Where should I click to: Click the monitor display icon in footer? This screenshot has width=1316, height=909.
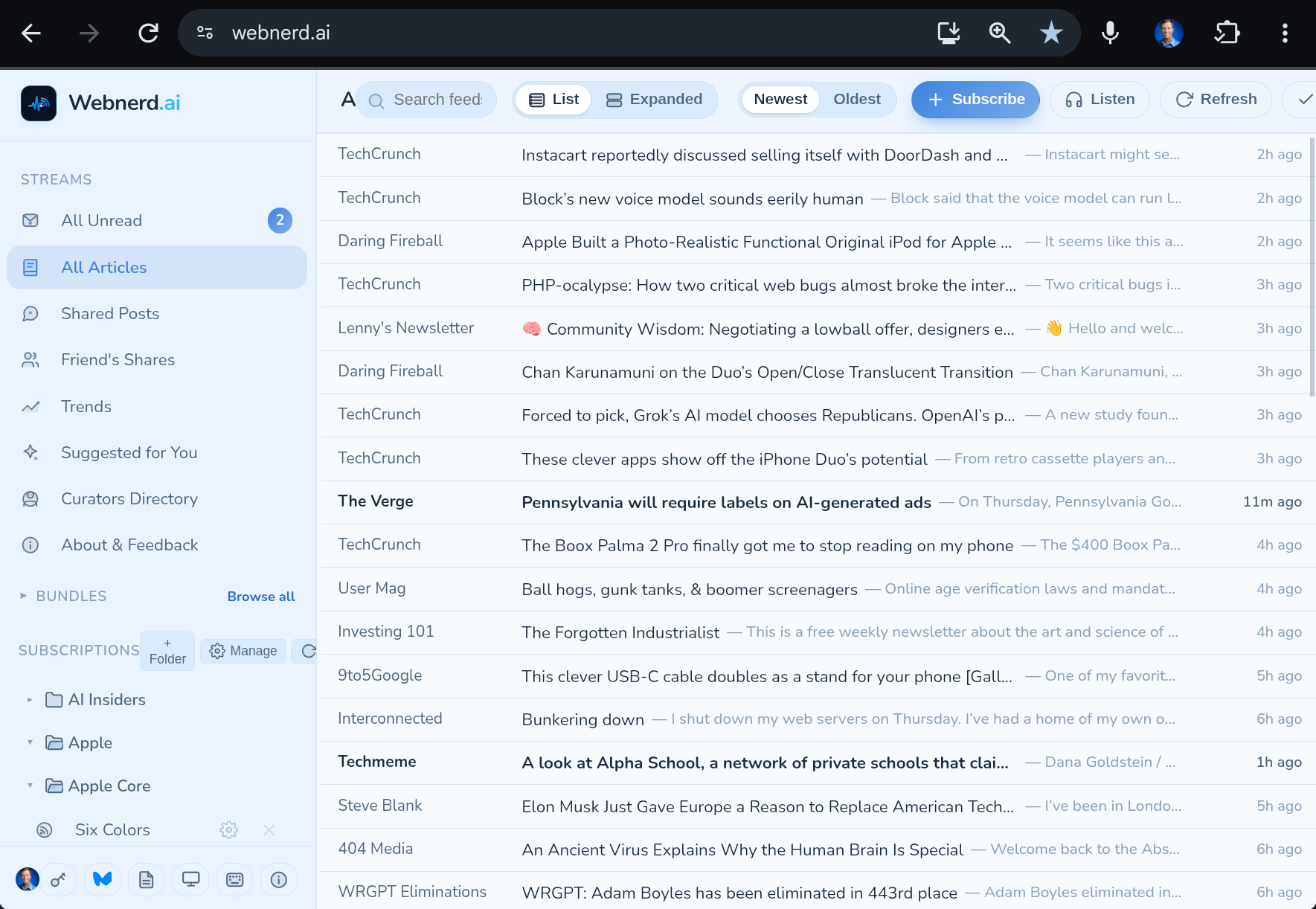pyautogui.click(x=190, y=880)
